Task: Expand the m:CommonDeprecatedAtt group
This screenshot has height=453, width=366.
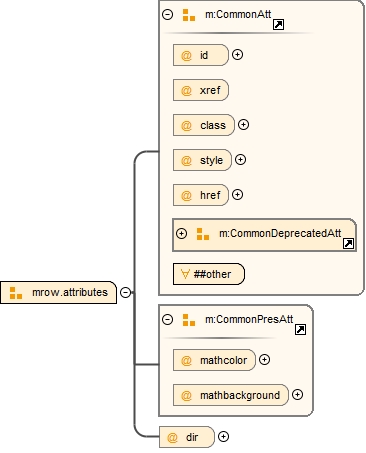Action: point(181,233)
